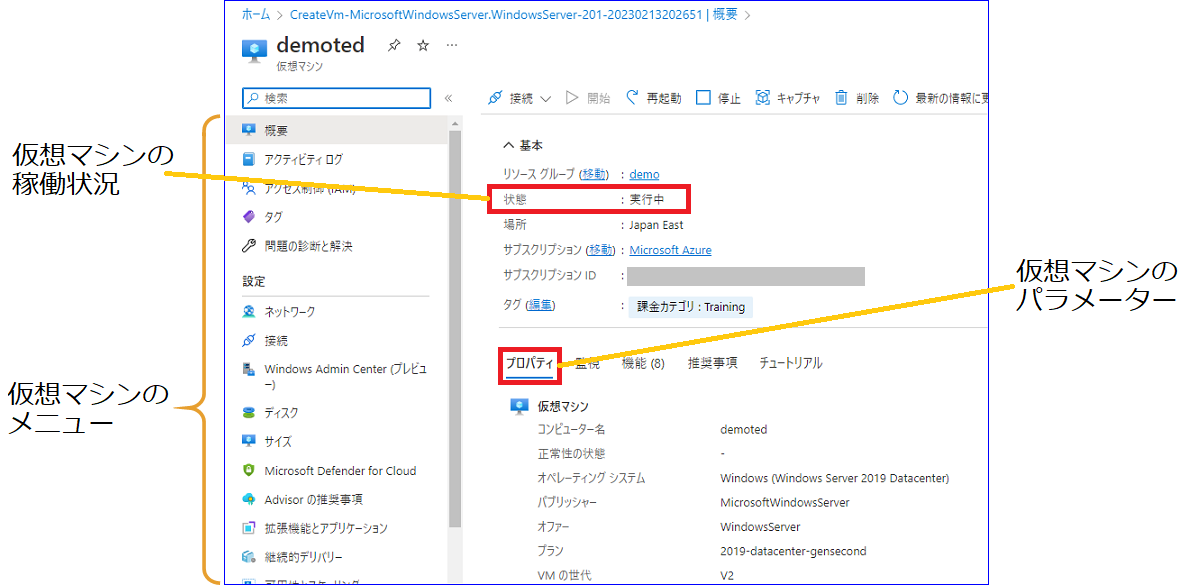Image resolution: width=1200 pixels, height=585 pixels.
Task: Open the demo resource group link
Action: 644,174
